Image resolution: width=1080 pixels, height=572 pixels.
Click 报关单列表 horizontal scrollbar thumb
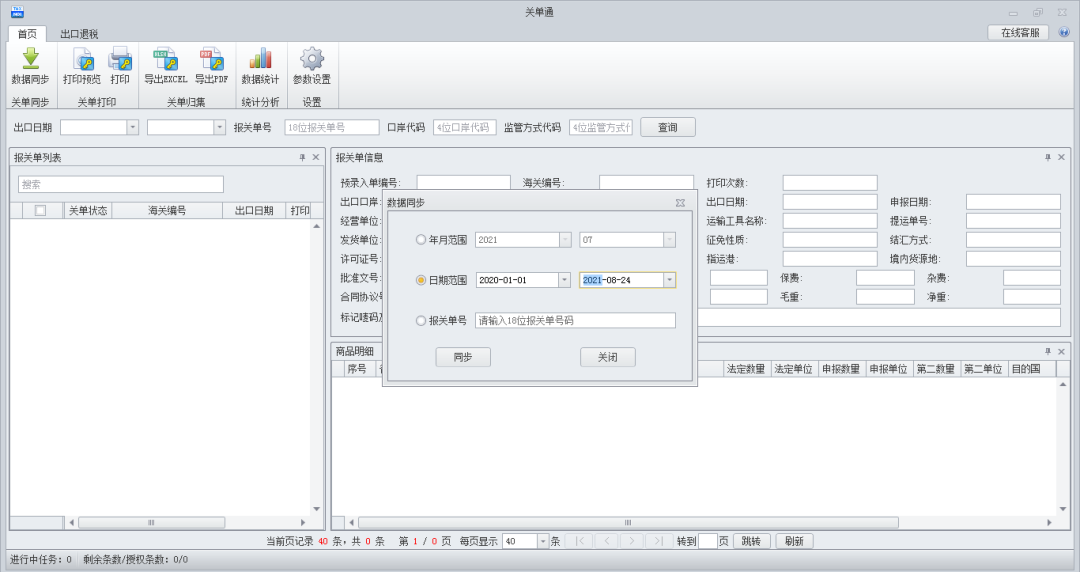point(152,522)
